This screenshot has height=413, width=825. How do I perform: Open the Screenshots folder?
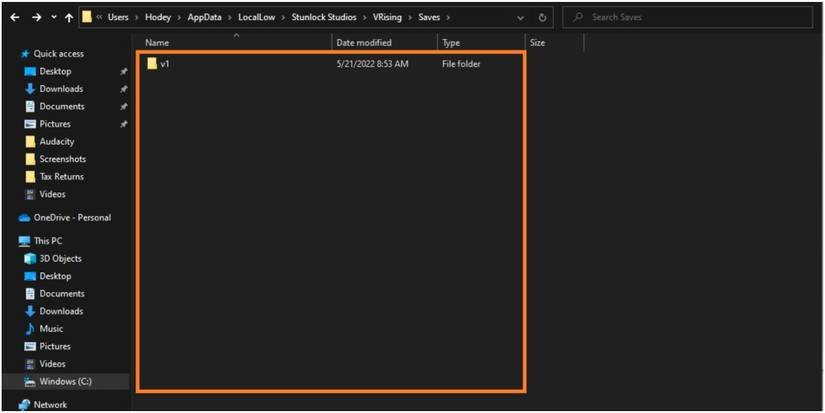pyautogui.click(x=63, y=159)
